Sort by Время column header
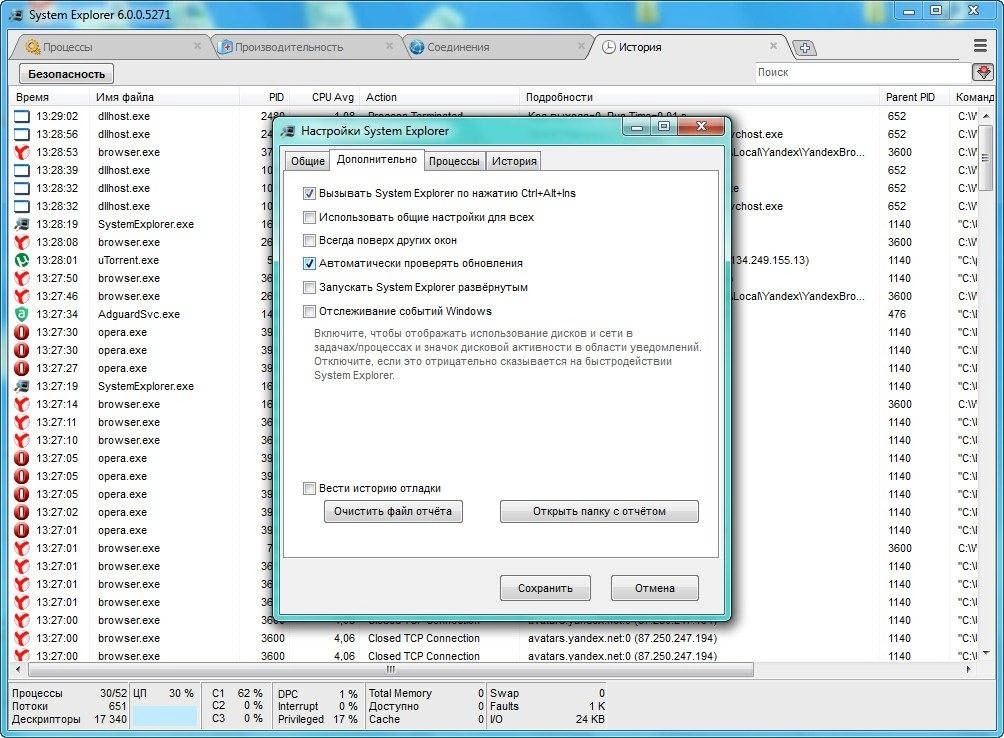 pos(51,97)
